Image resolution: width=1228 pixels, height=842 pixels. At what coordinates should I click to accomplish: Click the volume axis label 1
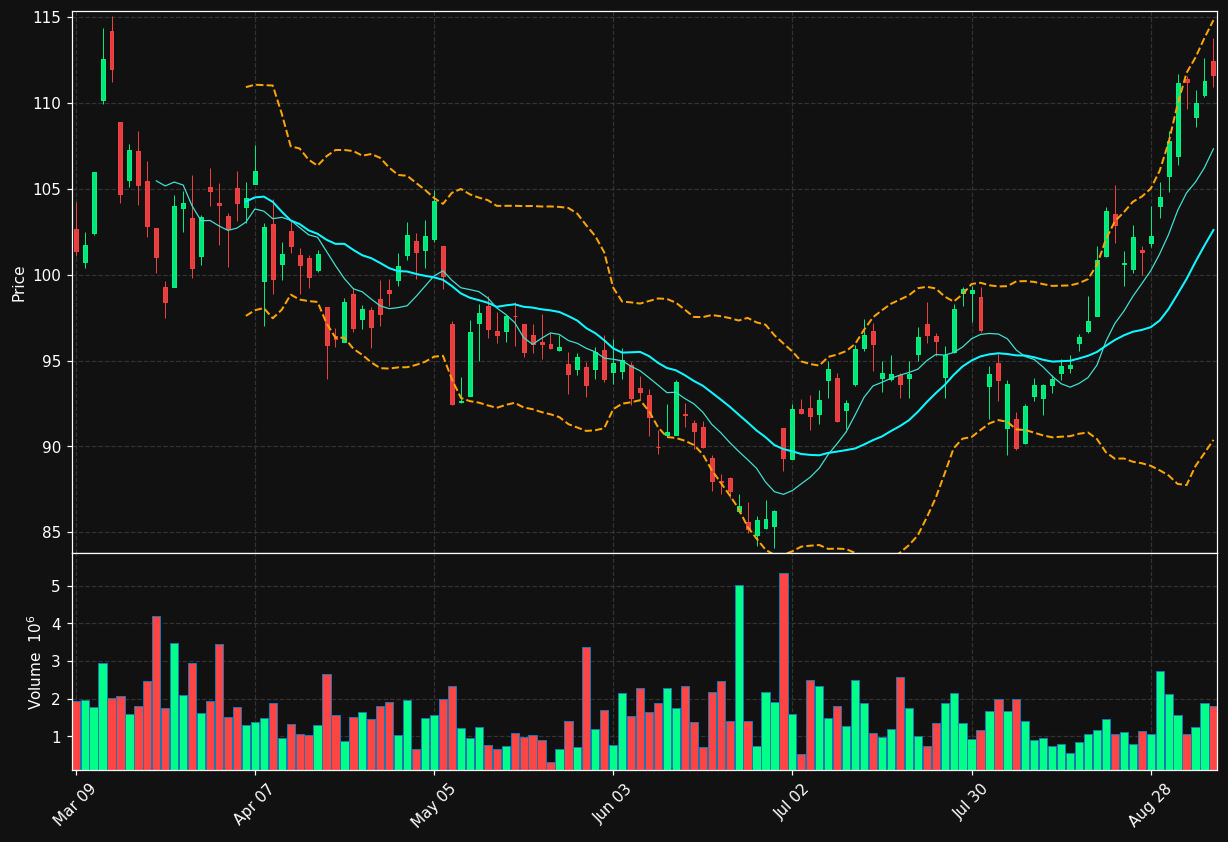click(x=57, y=738)
